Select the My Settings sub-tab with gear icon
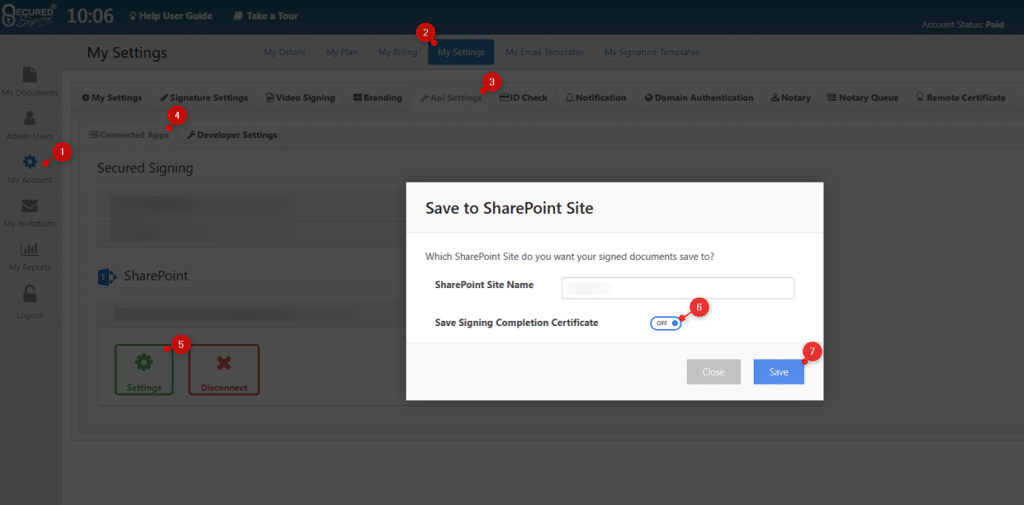Image resolution: width=1024 pixels, height=505 pixels. (x=111, y=98)
